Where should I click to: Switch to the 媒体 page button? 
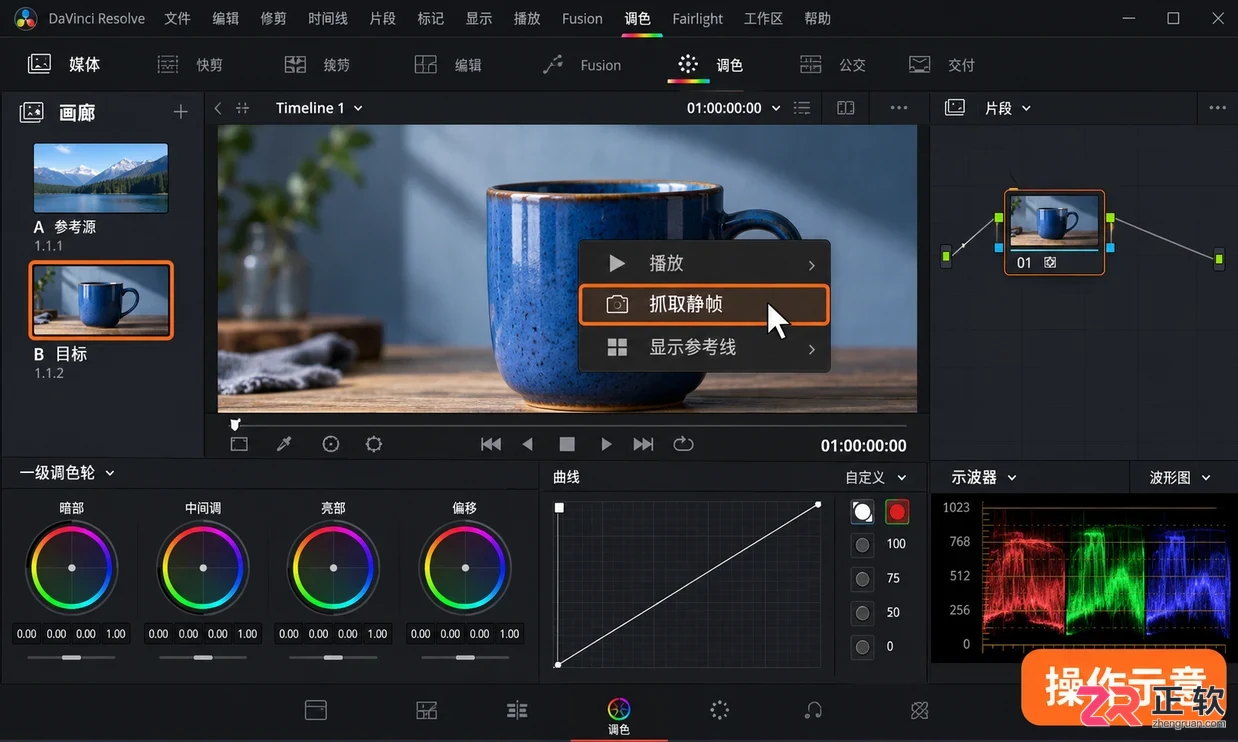[x=65, y=64]
